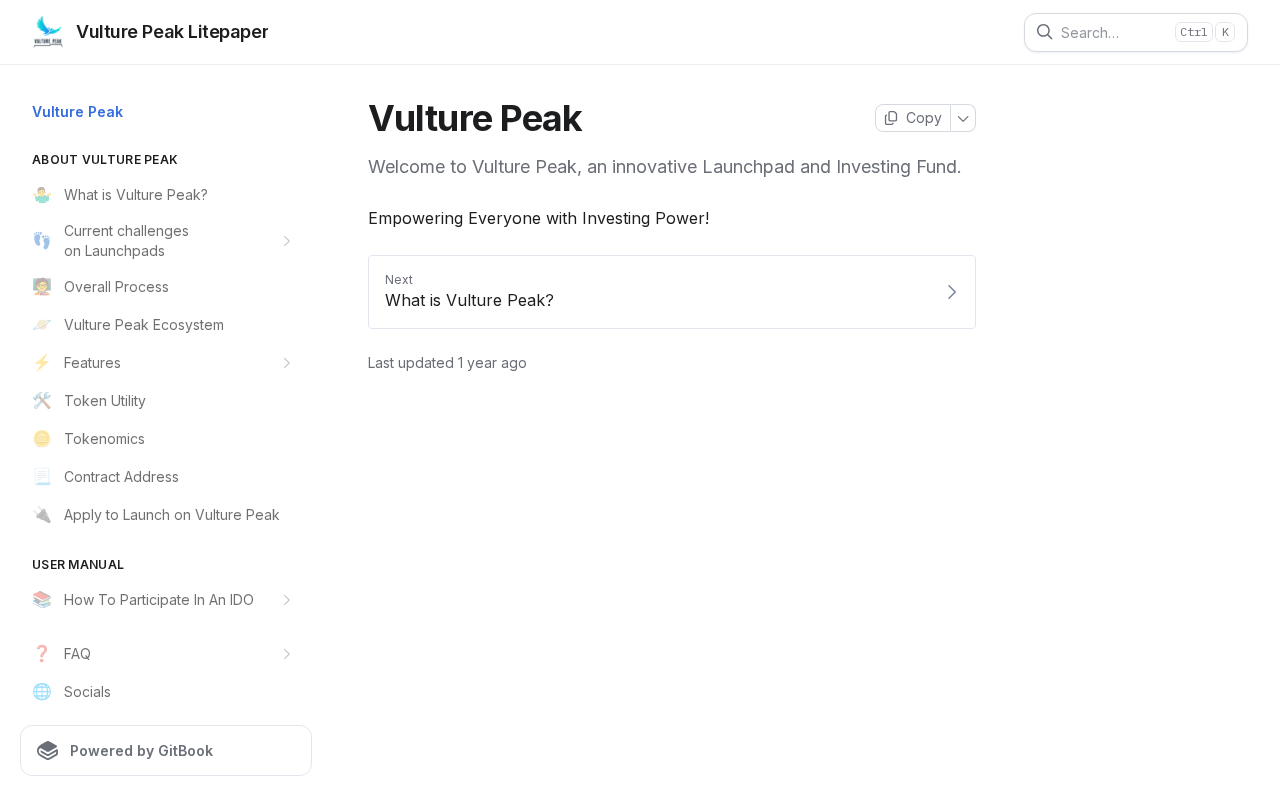Click the Vulture Peak bird logo

click(48, 32)
